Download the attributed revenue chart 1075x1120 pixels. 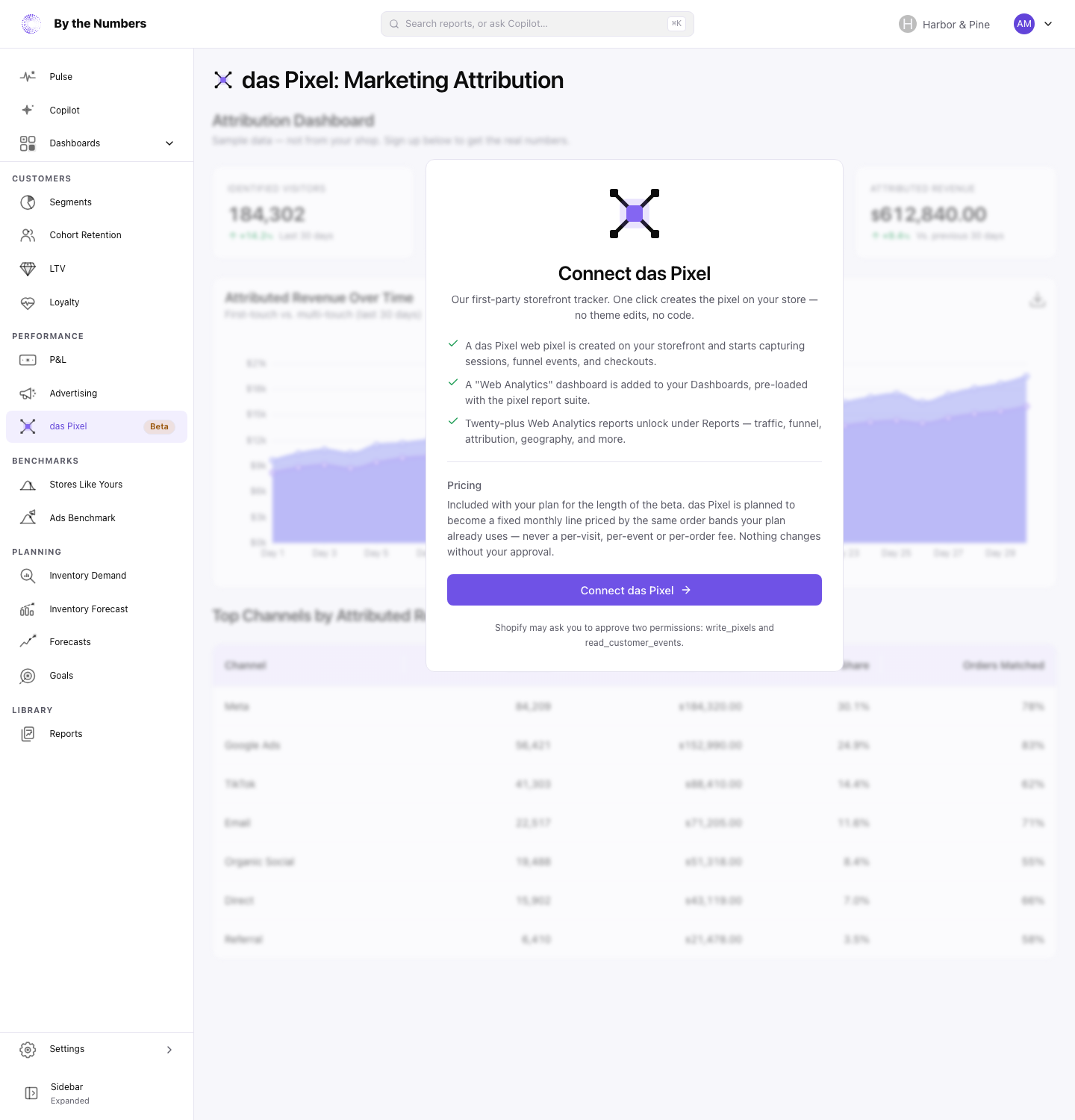(1038, 300)
